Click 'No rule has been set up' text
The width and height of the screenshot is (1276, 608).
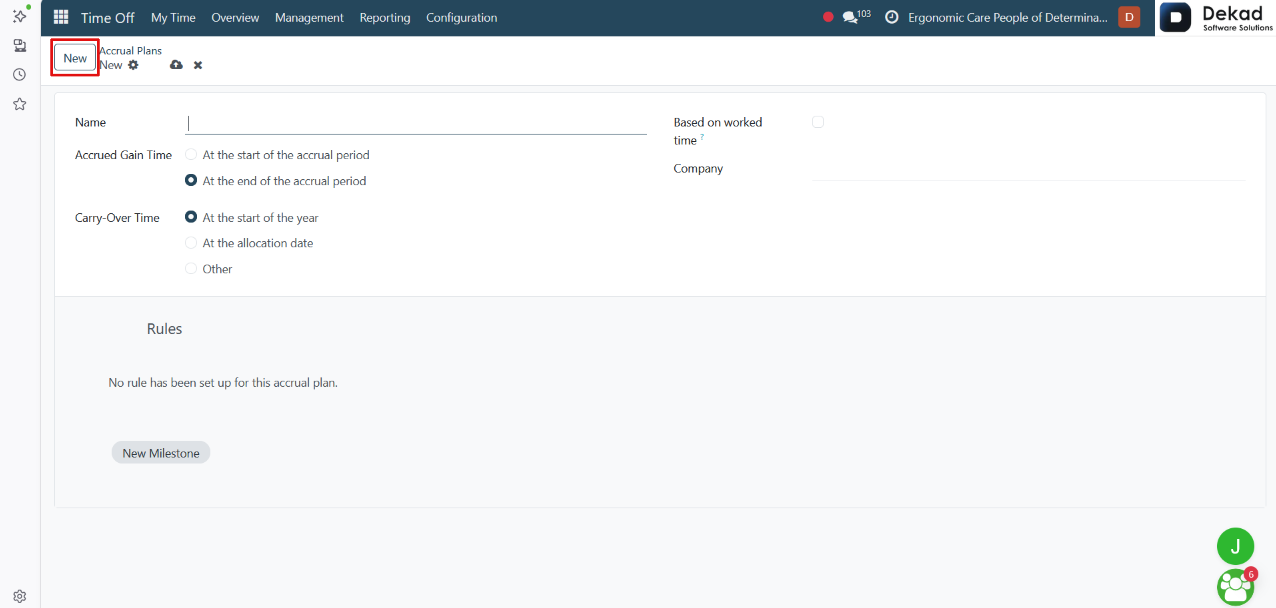(223, 382)
